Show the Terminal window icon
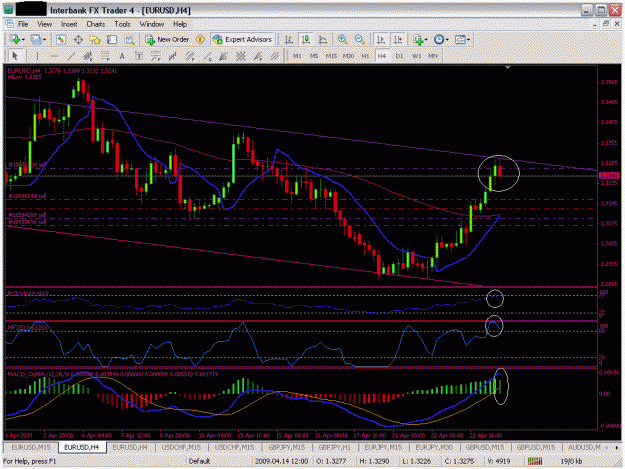 pyautogui.click(x=112, y=39)
